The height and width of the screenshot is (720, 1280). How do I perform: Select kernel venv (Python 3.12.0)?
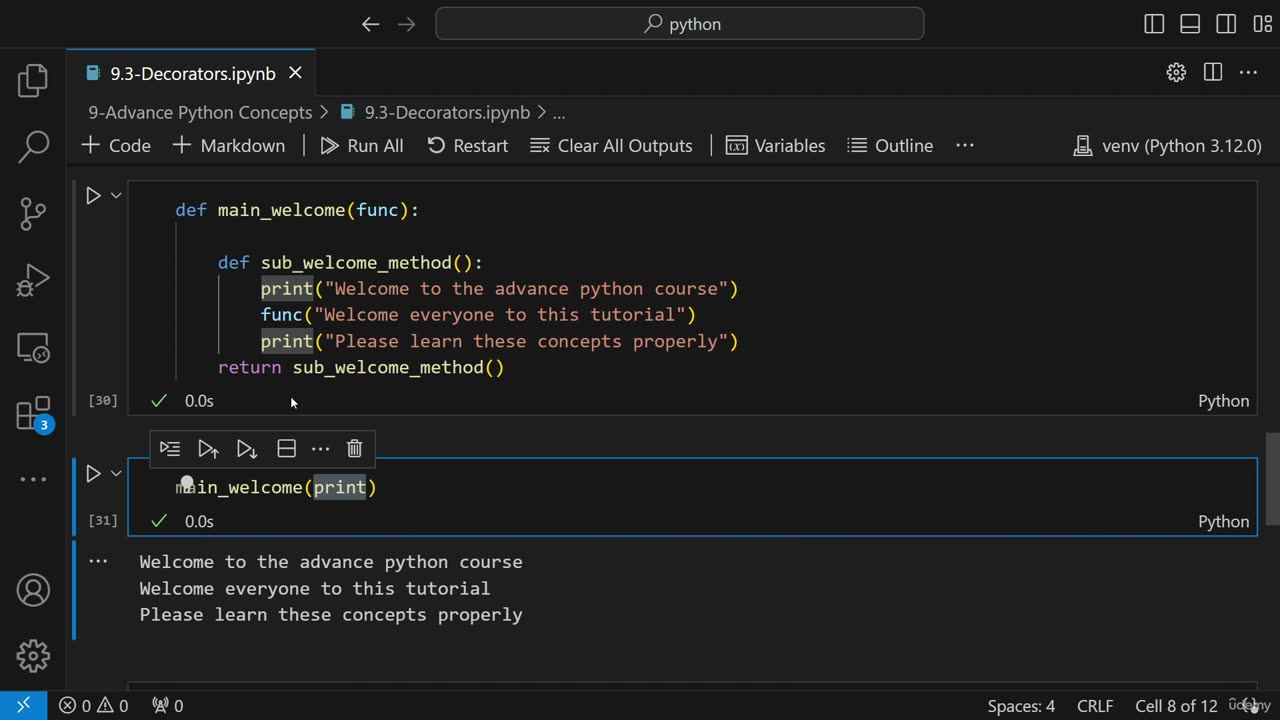tap(1167, 146)
